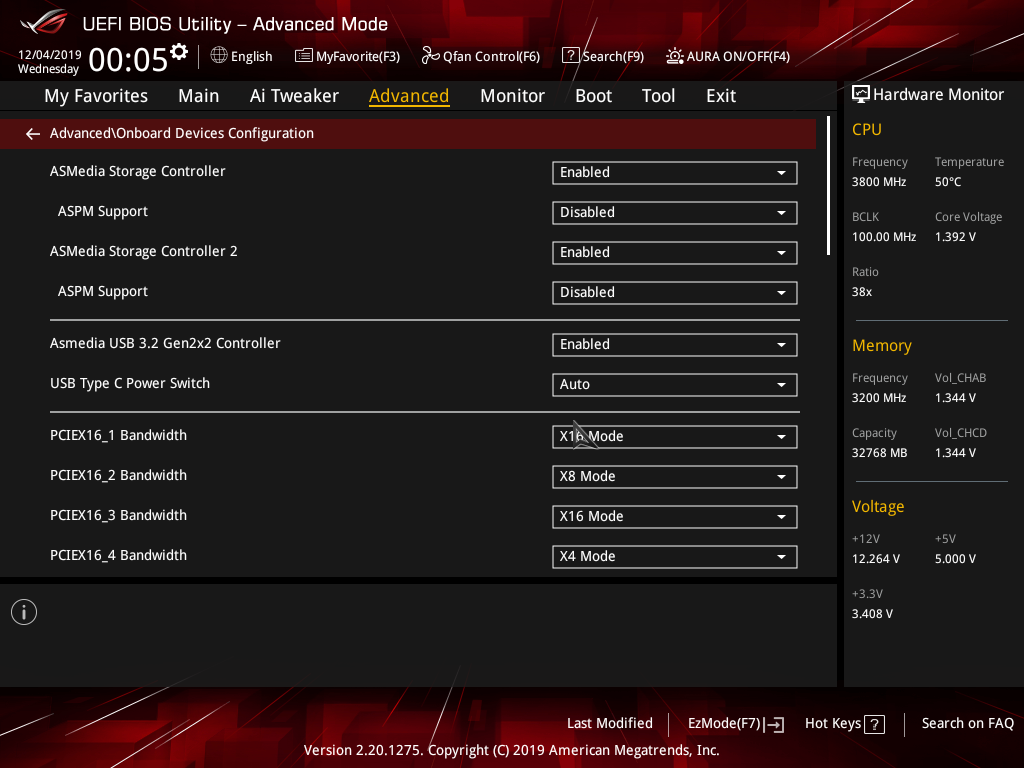Open PCIEX16_3 Bandwidth dropdown

click(675, 517)
